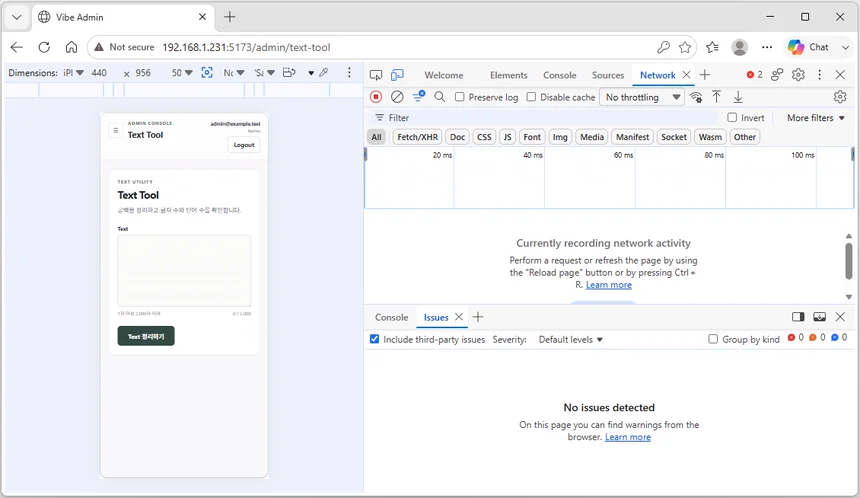Open the Sources tab
Screen dimensions: 860x498
[608, 75]
